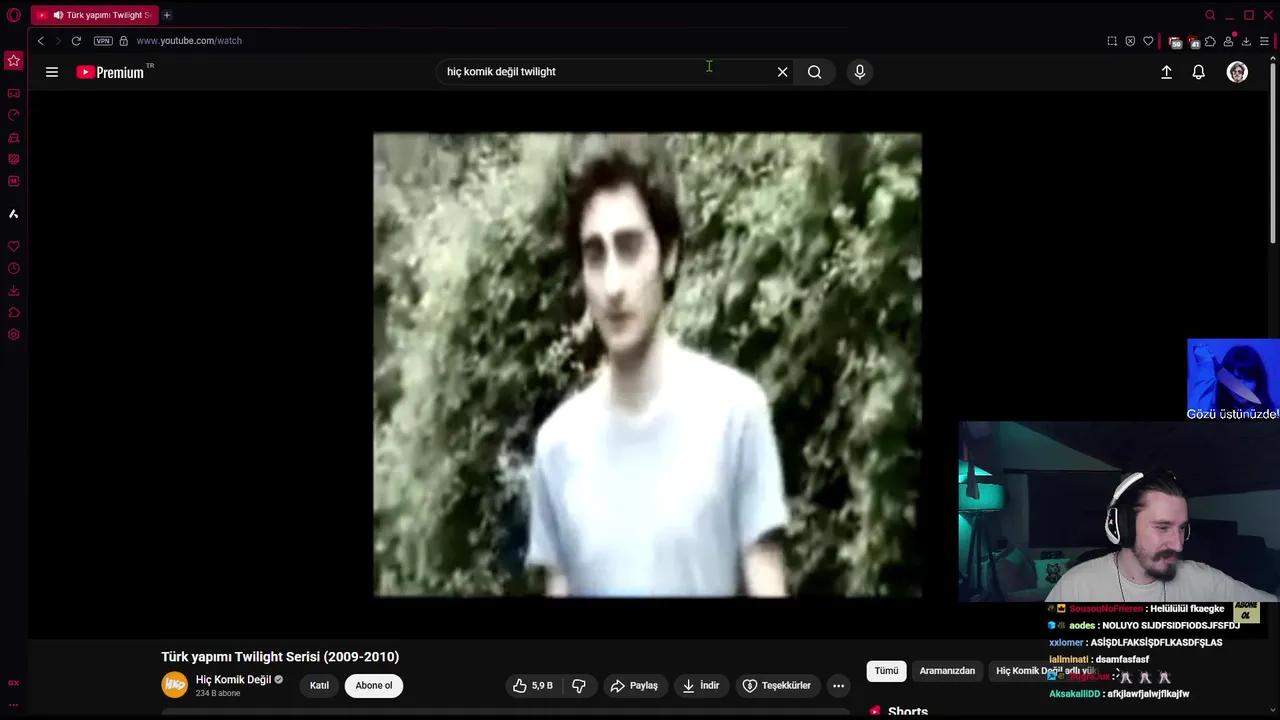Open YouTube account avatar menu
Viewport: 1280px width, 720px height.
1237,72
